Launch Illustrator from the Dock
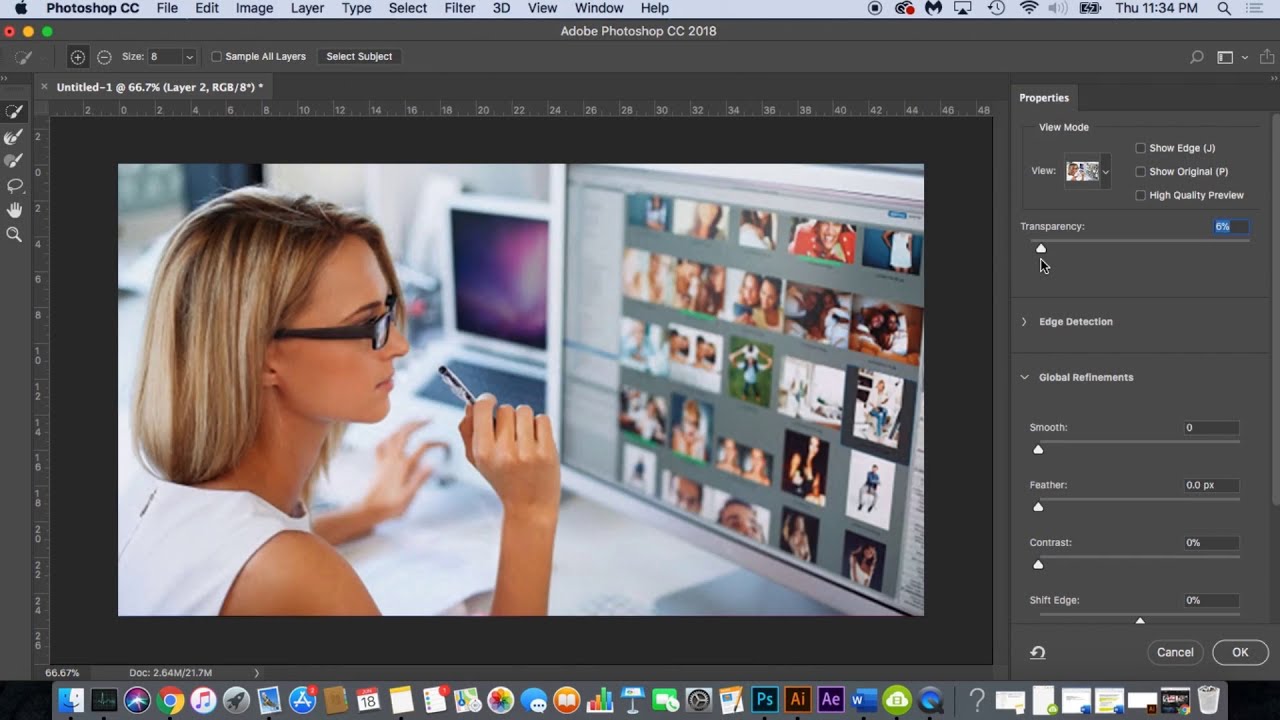Screen dimensions: 1280x720 pos(798,700)
